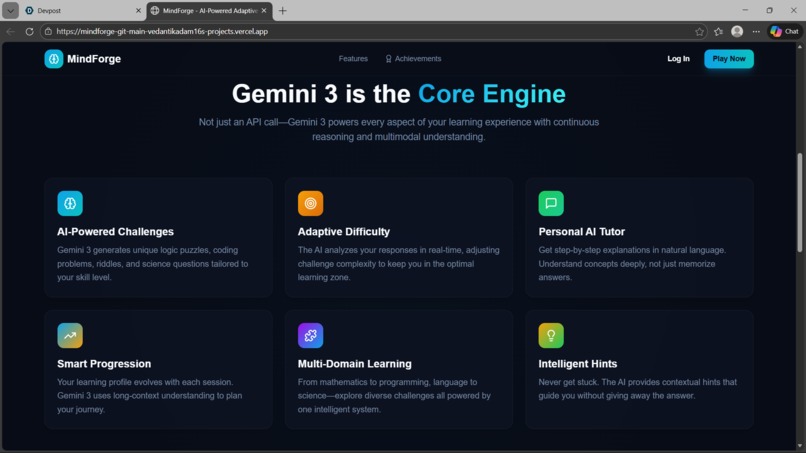This screenshot has height=453, width=806.
Task: Click the scrollbar down arrow
Action: pos(800,446)
